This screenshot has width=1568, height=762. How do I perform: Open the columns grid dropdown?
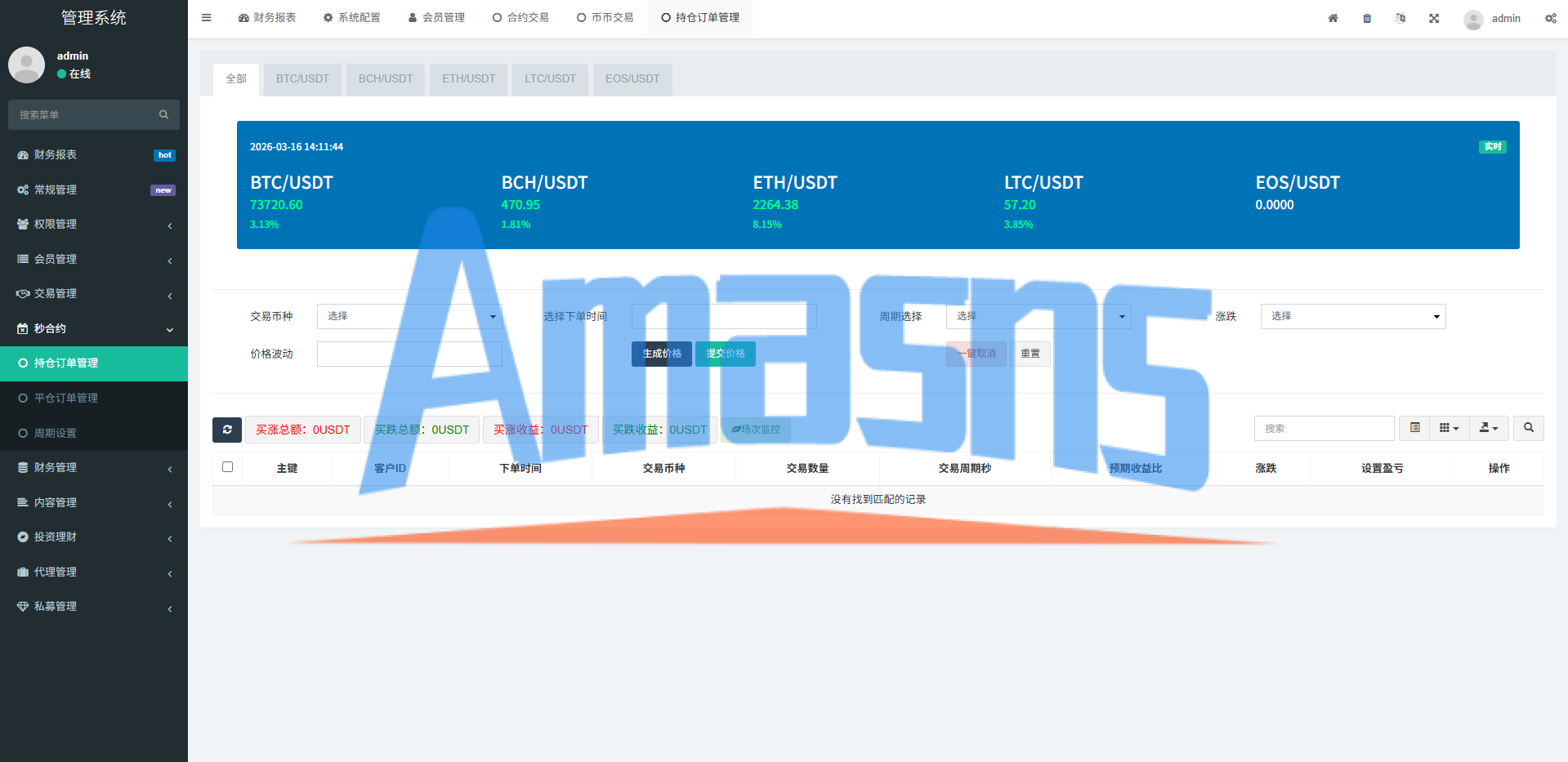(x=1449, y=428)
